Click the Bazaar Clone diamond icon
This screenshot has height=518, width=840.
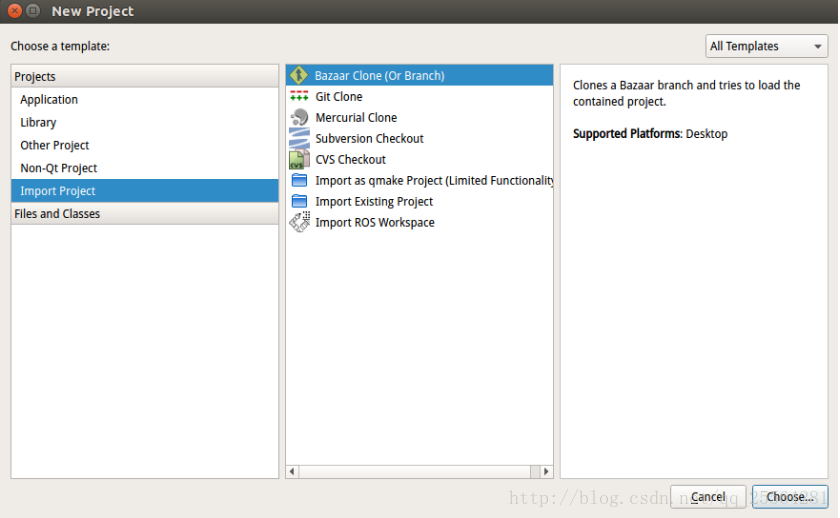298,76
